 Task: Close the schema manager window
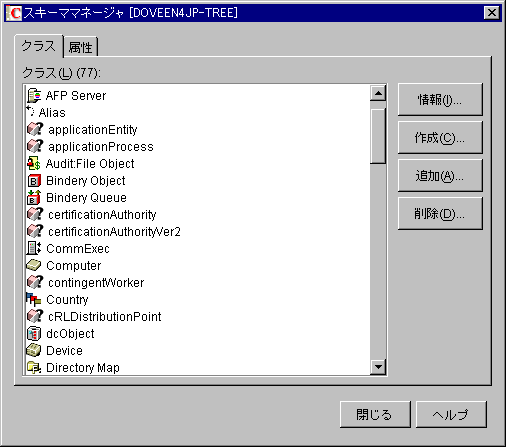point(492,13)
